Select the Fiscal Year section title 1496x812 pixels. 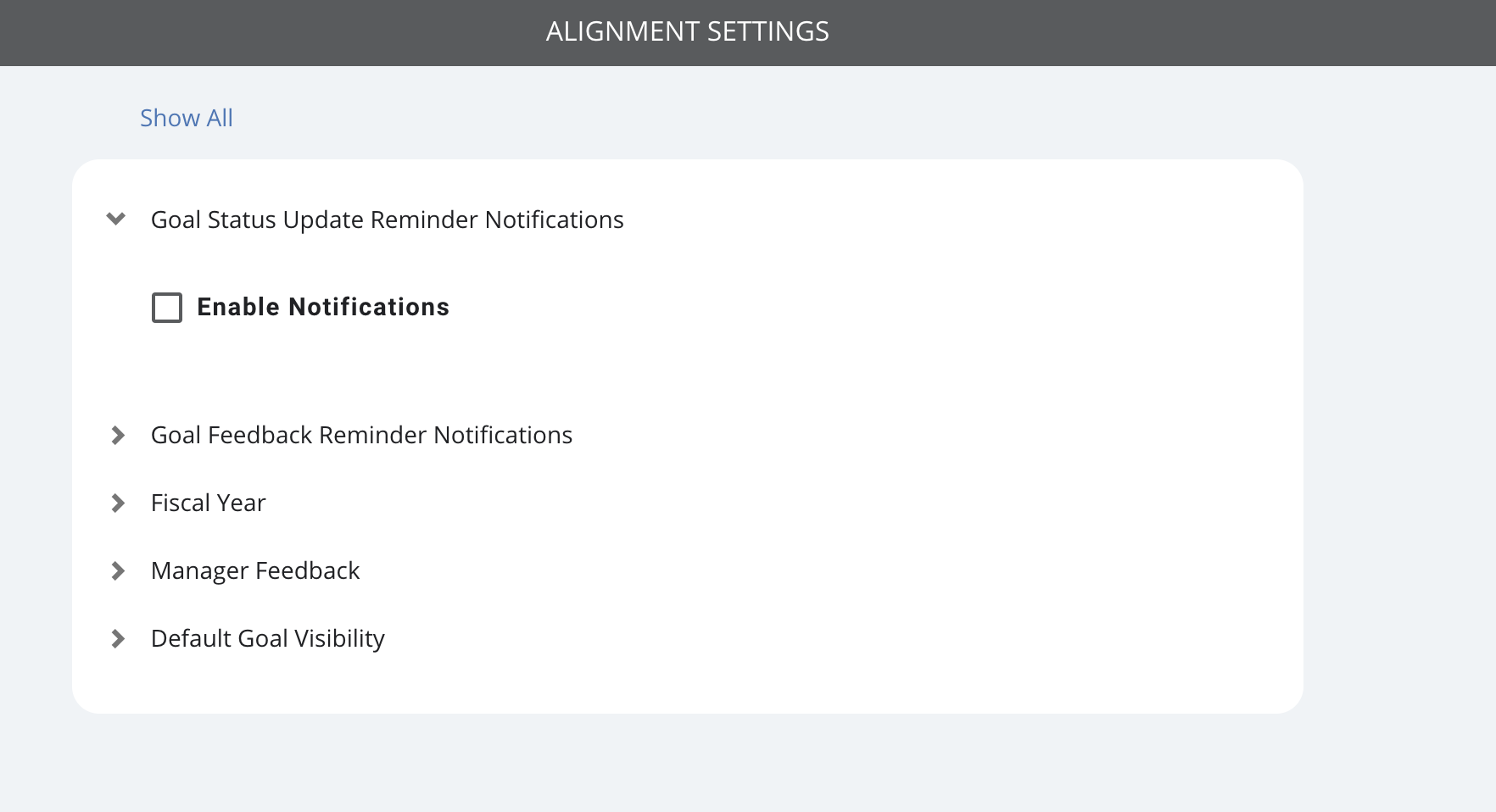[209, 503]
